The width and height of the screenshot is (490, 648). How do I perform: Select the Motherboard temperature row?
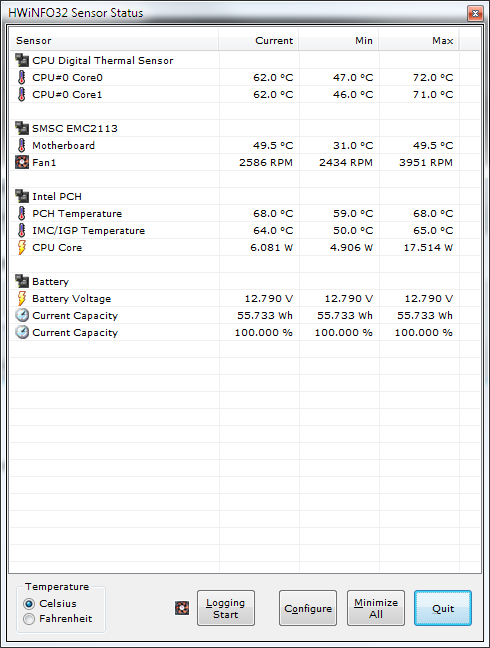(234, 145)
